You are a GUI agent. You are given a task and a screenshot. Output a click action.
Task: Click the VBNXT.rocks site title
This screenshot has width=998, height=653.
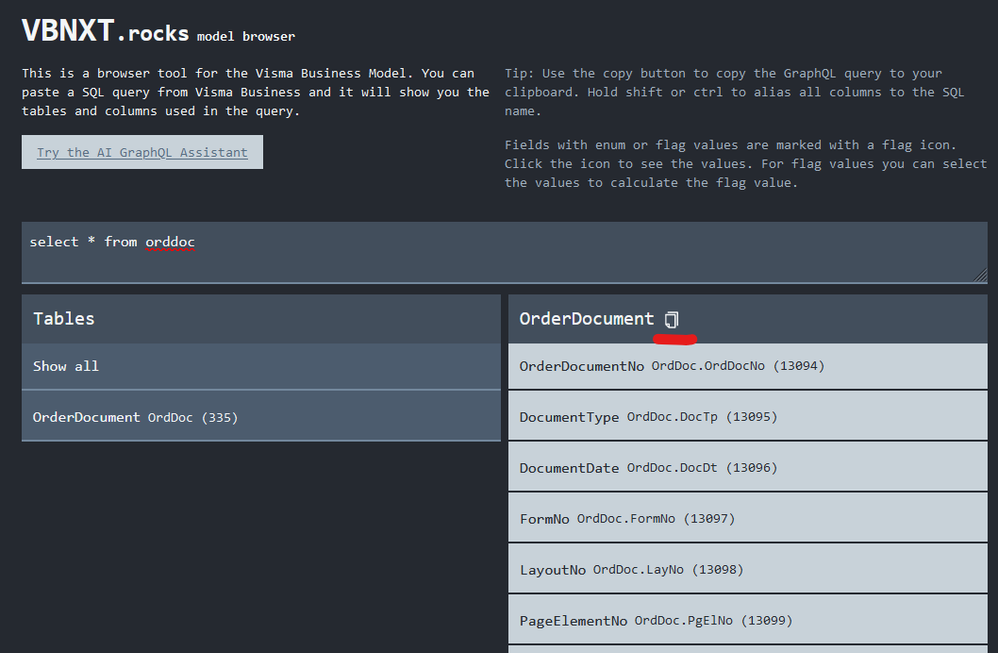click(105, 31)
